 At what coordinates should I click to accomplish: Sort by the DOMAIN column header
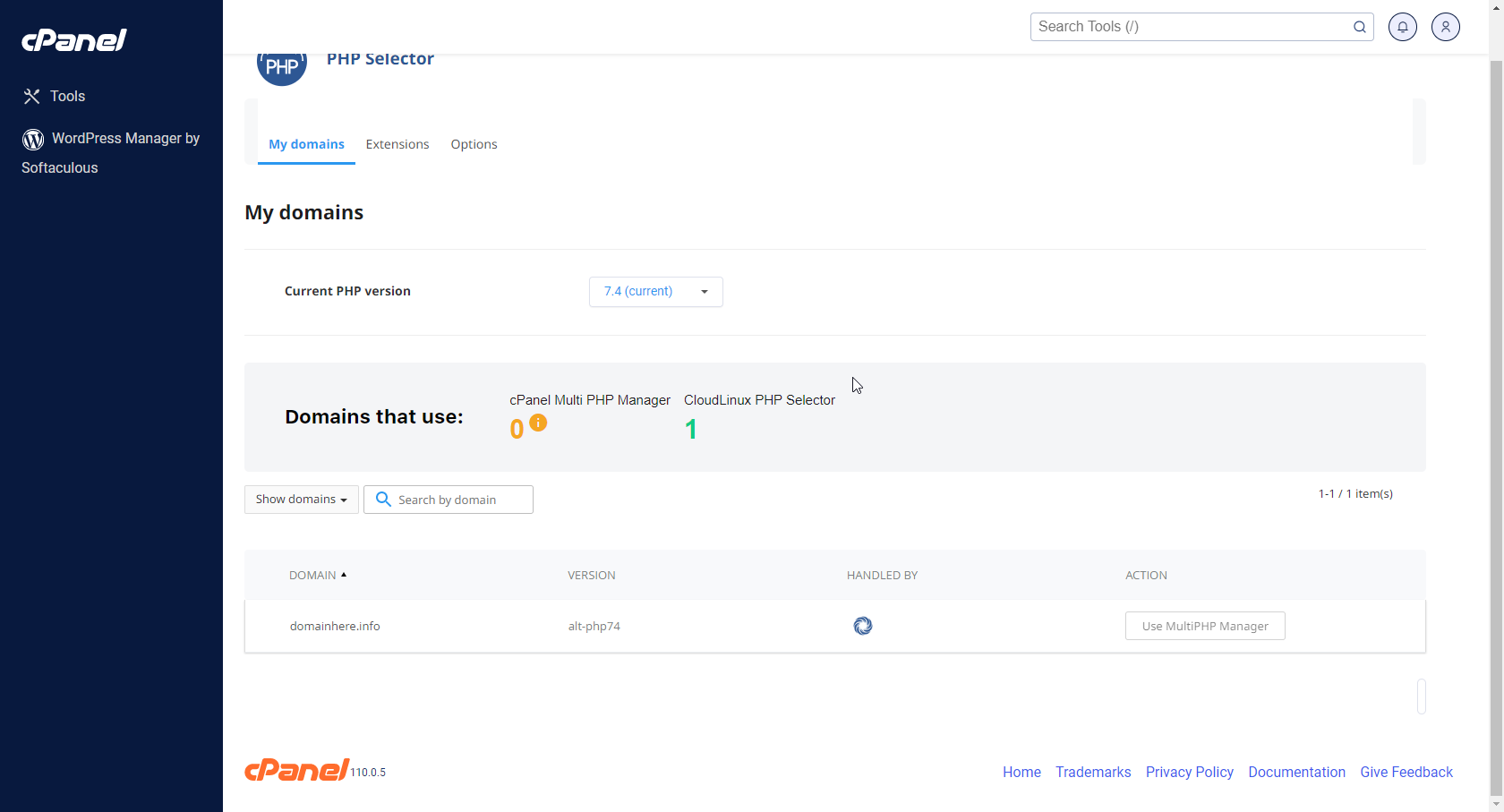point(318,575)
